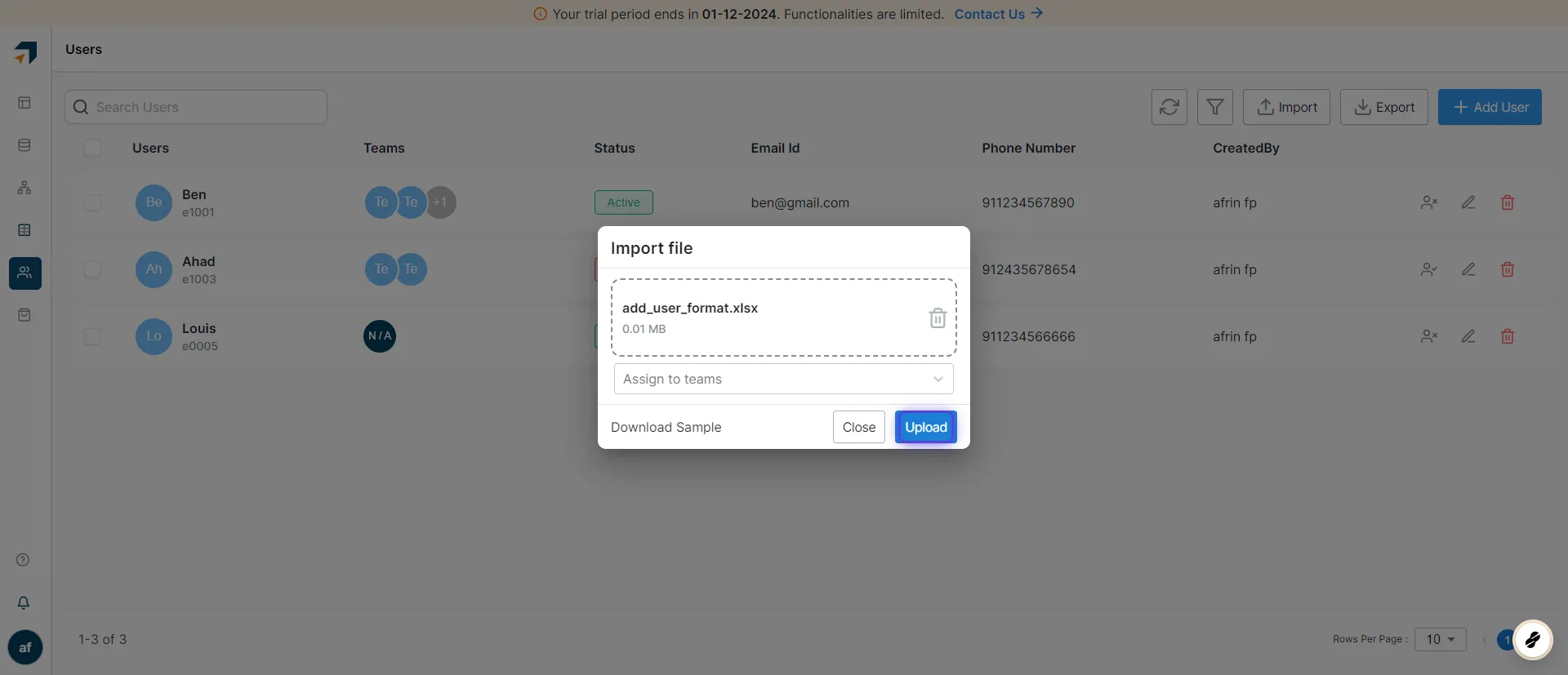Close the Import file dialog
The width and height of the screenshot is (1568, 675).
pyautogui.click(x=858, y=427)
